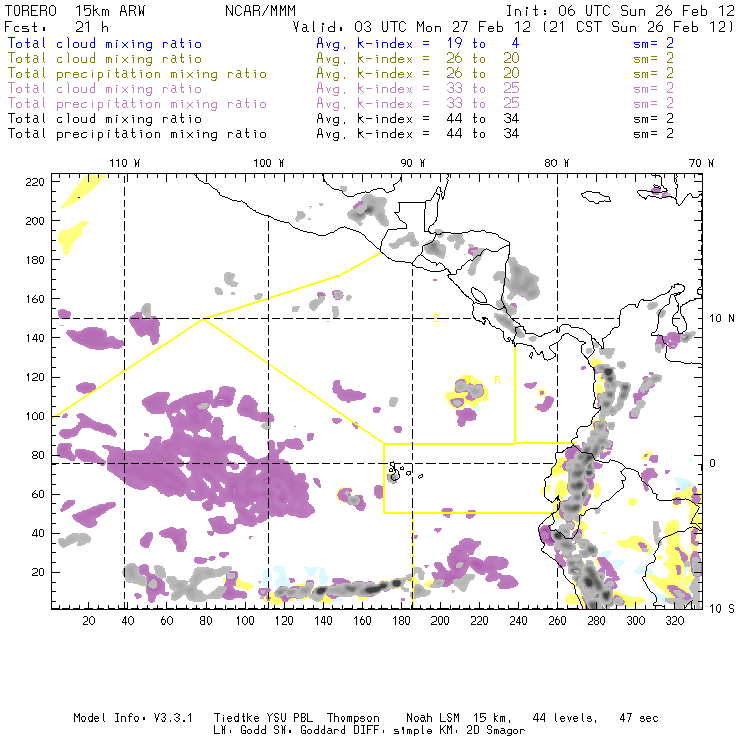Viewport: 740px width, 740px height.
Task: Select olive "Total precipitation mixing ratio" legend entry
Action: [137, 74]
